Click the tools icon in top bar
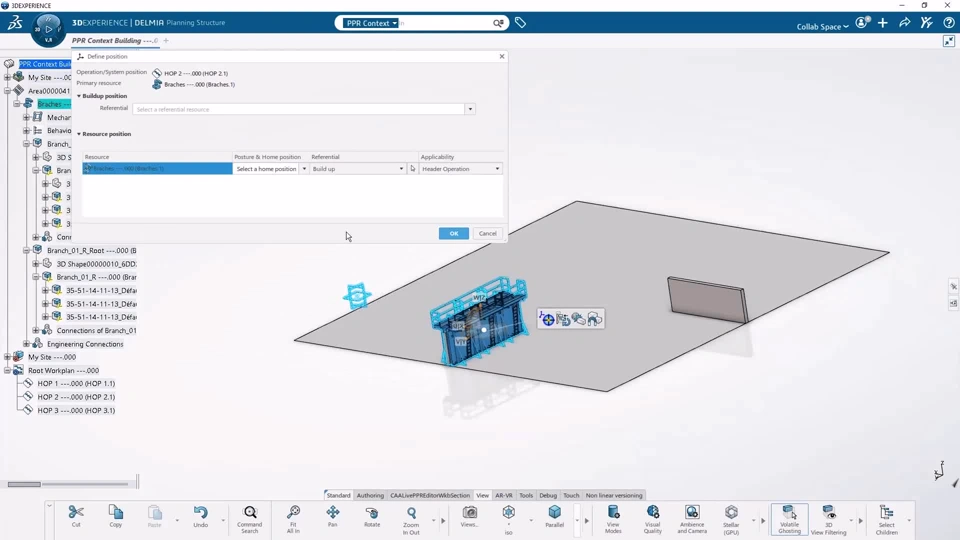This screenshot has height=540, width=960. 926,23
